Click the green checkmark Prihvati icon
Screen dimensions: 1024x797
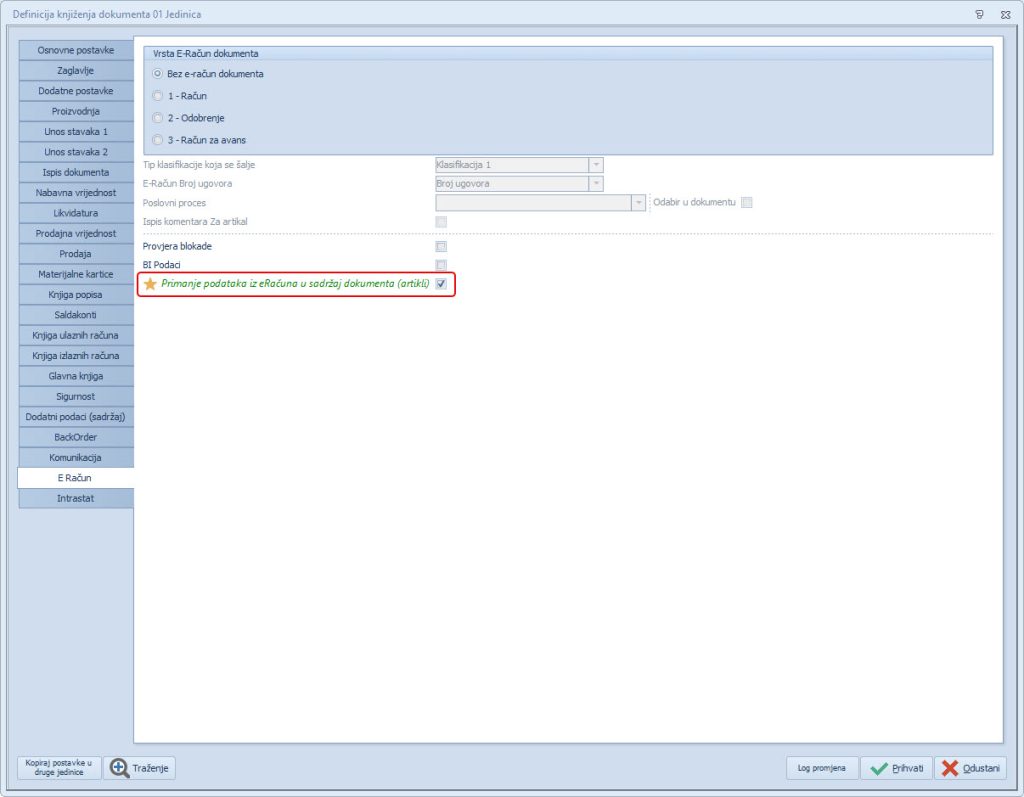[879, 768]
